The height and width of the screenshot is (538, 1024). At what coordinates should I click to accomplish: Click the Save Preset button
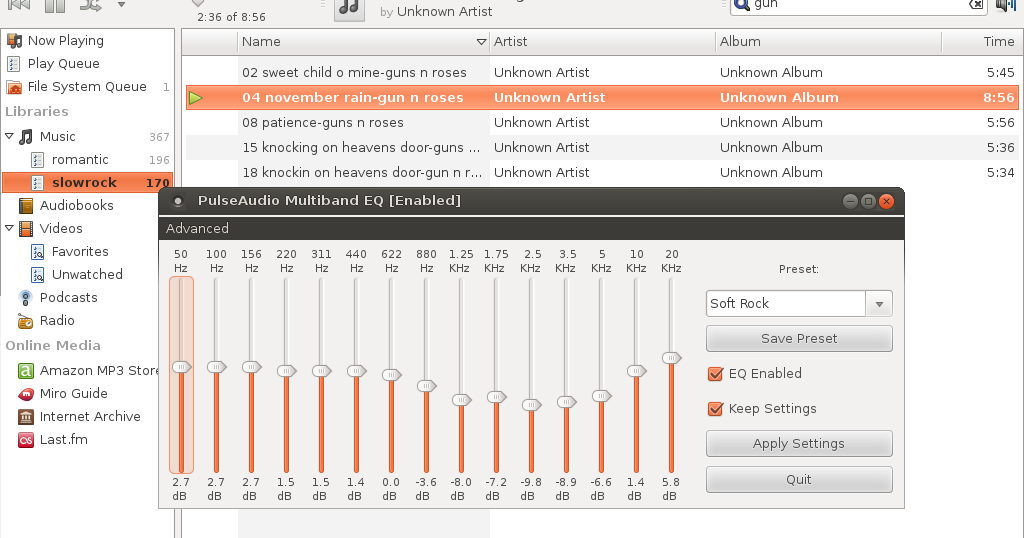pyautogui.click(x=799, y=338)
